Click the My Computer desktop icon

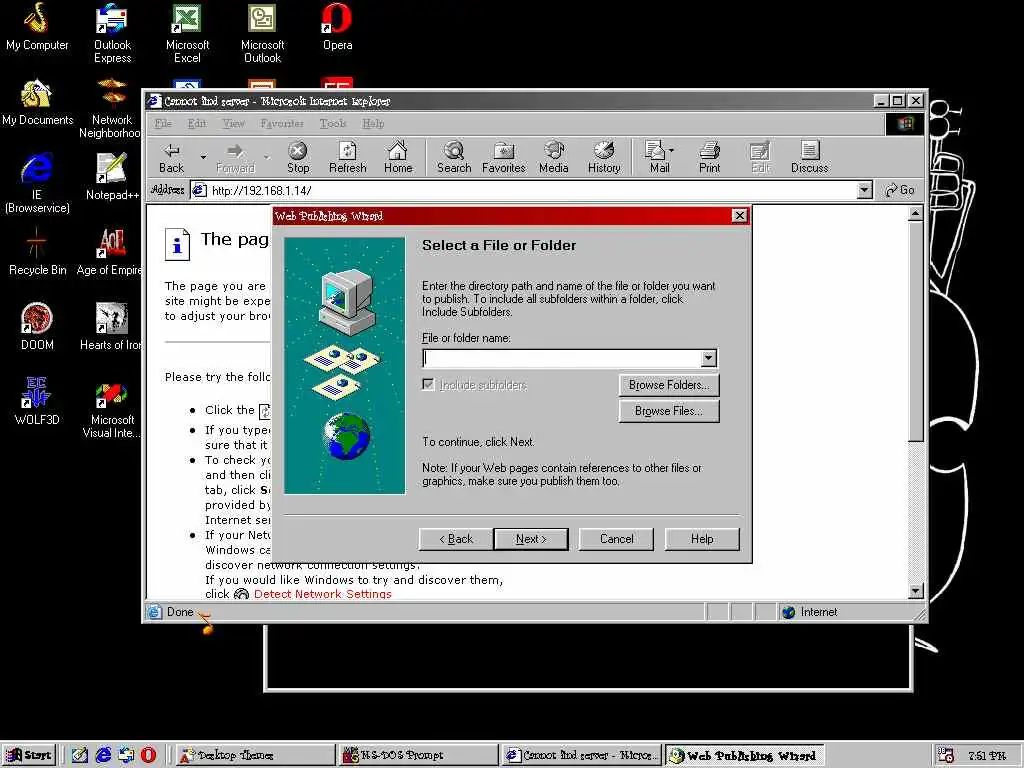point(37,27)
